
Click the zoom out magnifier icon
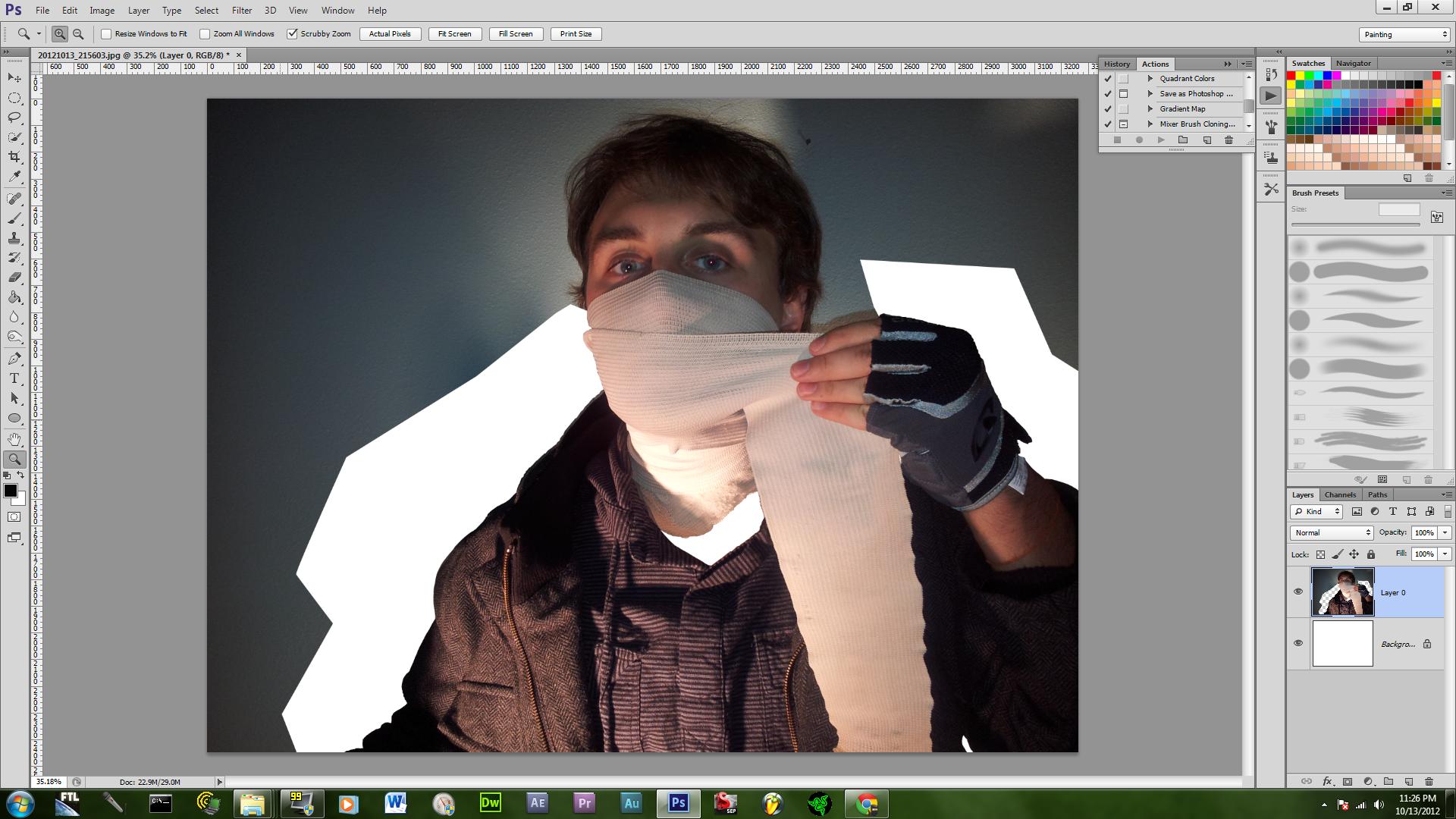click(78, 34)
